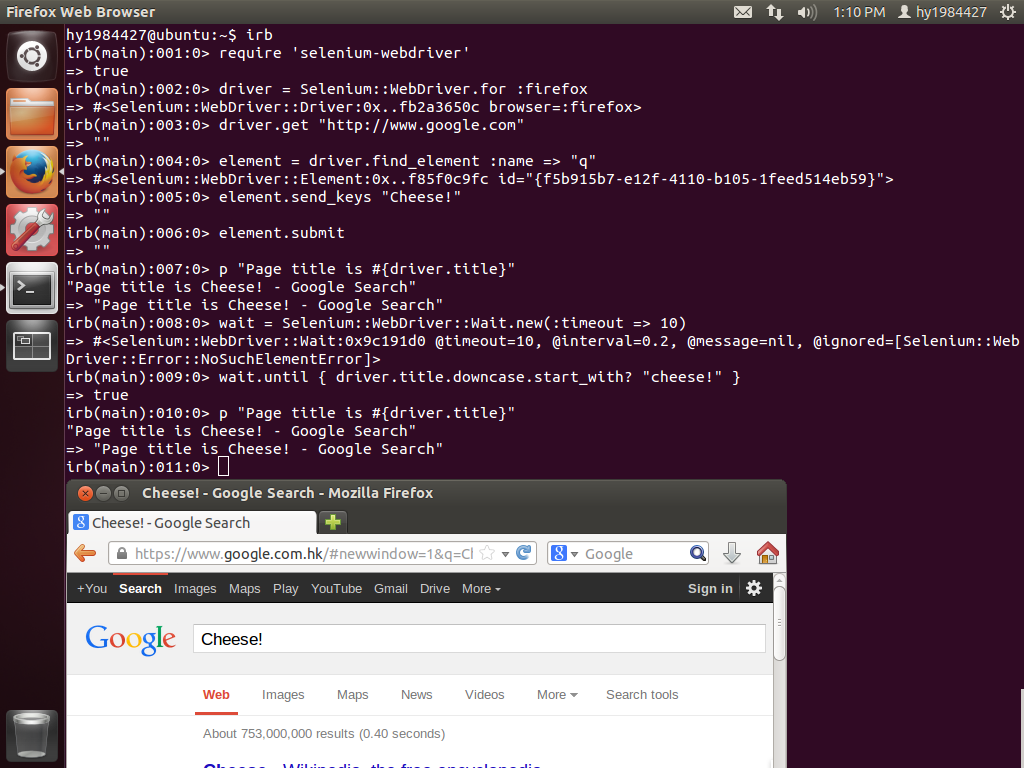The height and width of the screenshot is (768, 1024).
Task: Open the Files folder icon in the launcher
Action: point(31,114)
